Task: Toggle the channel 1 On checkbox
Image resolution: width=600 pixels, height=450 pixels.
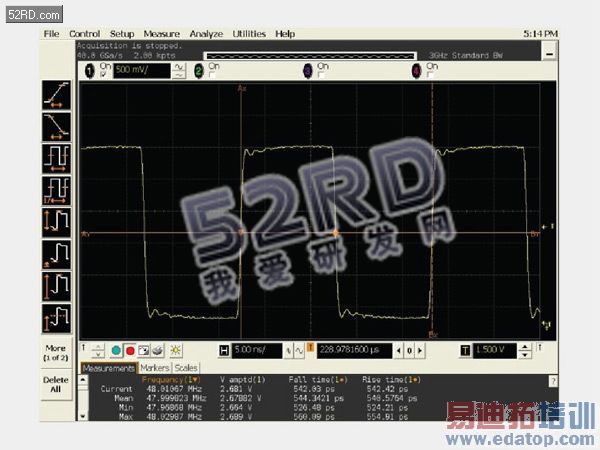Action: [x=103, y=74]
